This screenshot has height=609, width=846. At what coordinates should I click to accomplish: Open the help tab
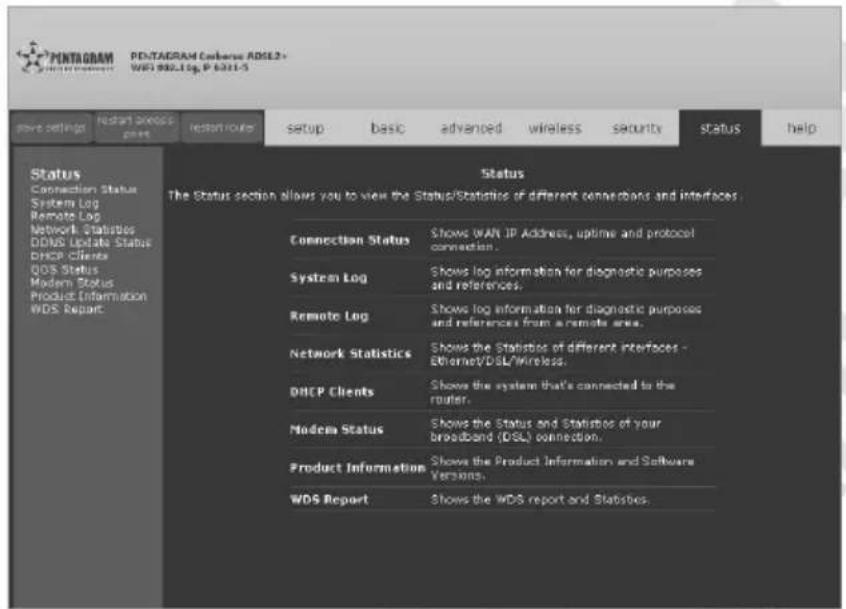(x=802, y=128)
